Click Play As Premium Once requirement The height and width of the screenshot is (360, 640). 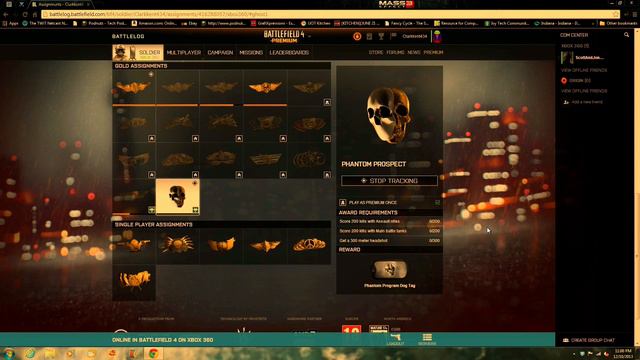point(389,202)
